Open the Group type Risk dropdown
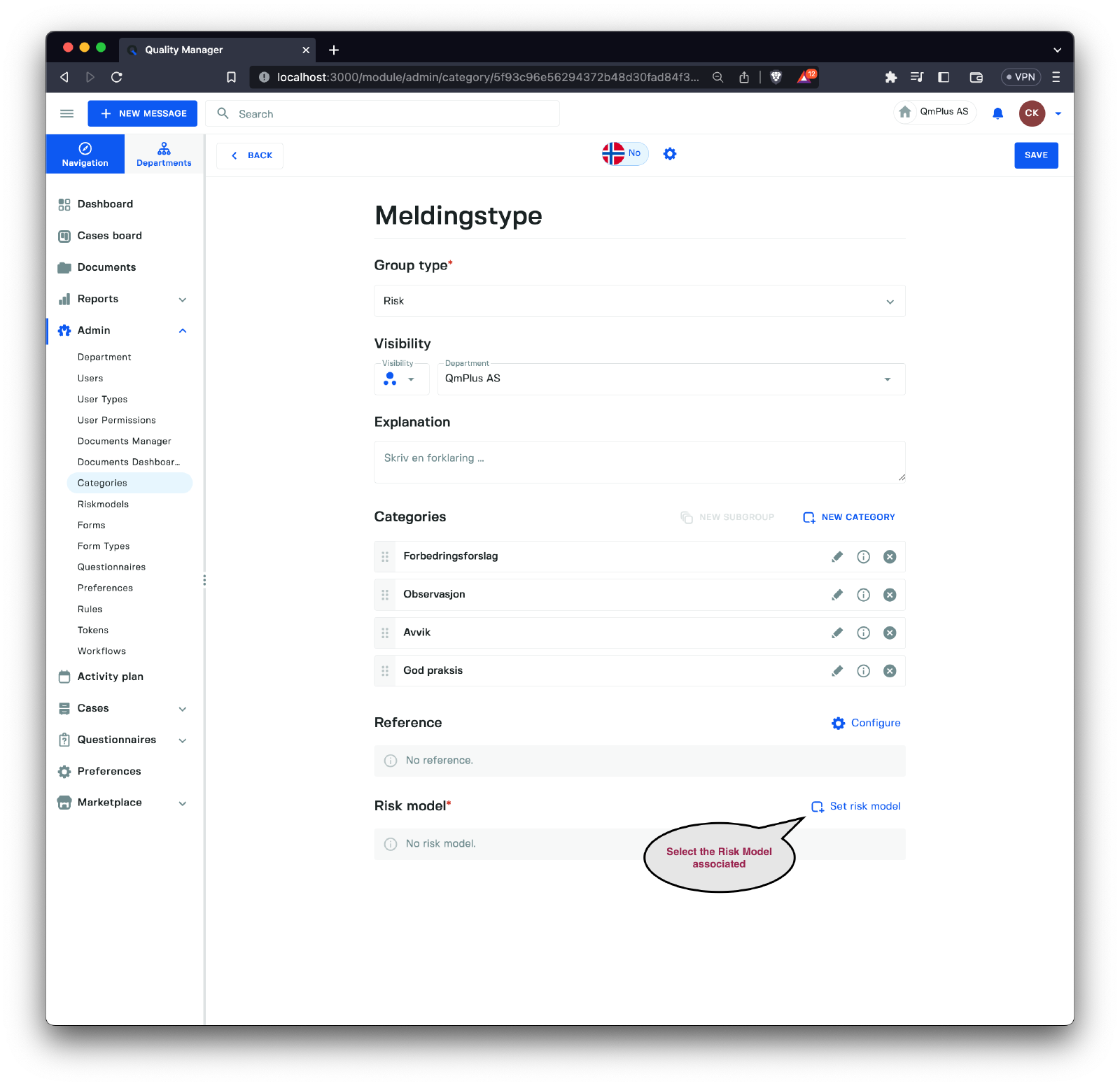1120x1086 pixels. coord(639,301)
